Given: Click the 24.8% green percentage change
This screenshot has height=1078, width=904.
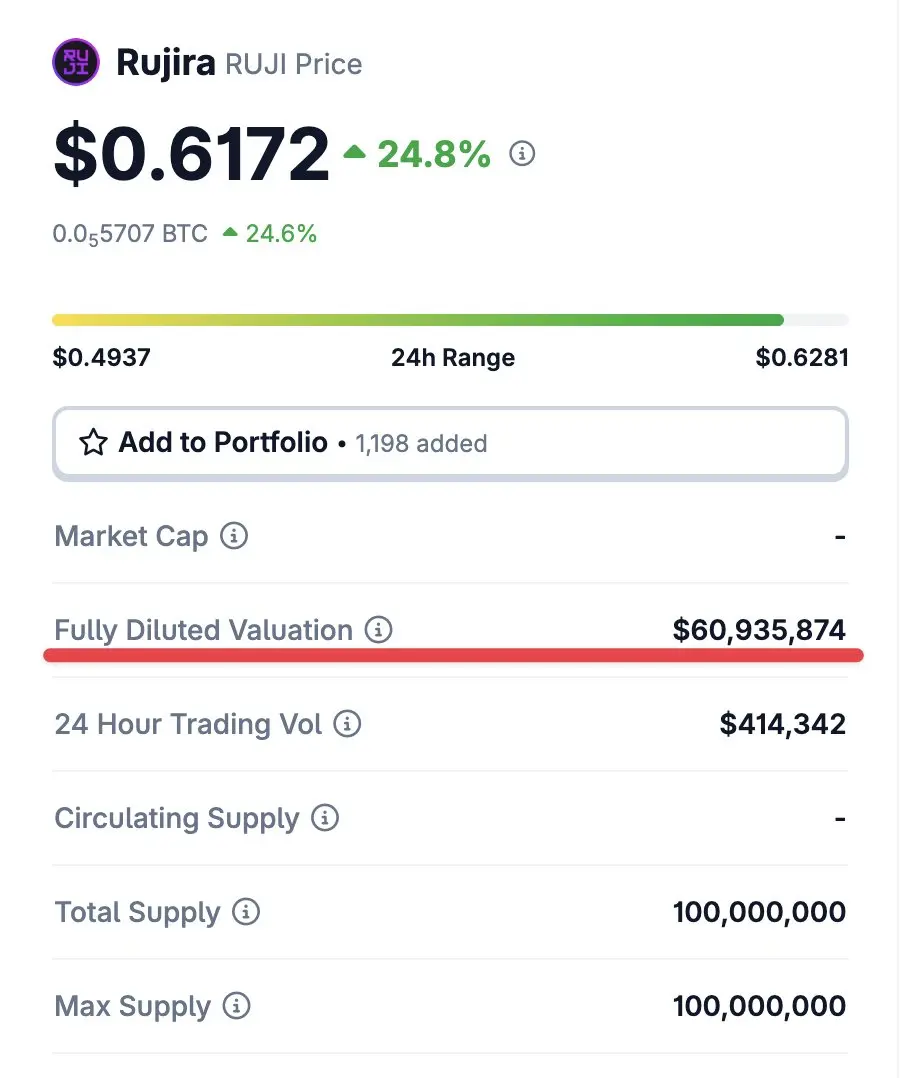Looking at the screenshot, I should click(x=433, y=154).
